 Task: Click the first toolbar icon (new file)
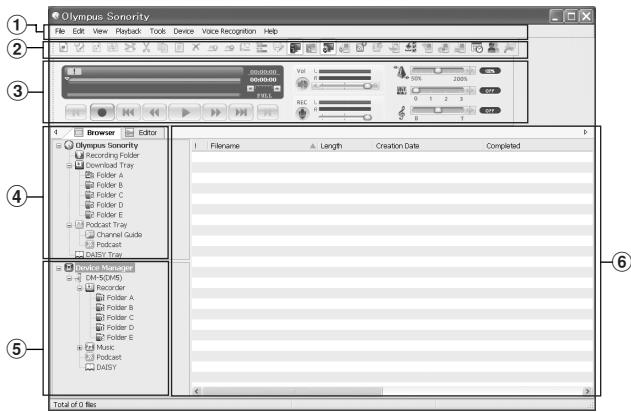(63, 48)
